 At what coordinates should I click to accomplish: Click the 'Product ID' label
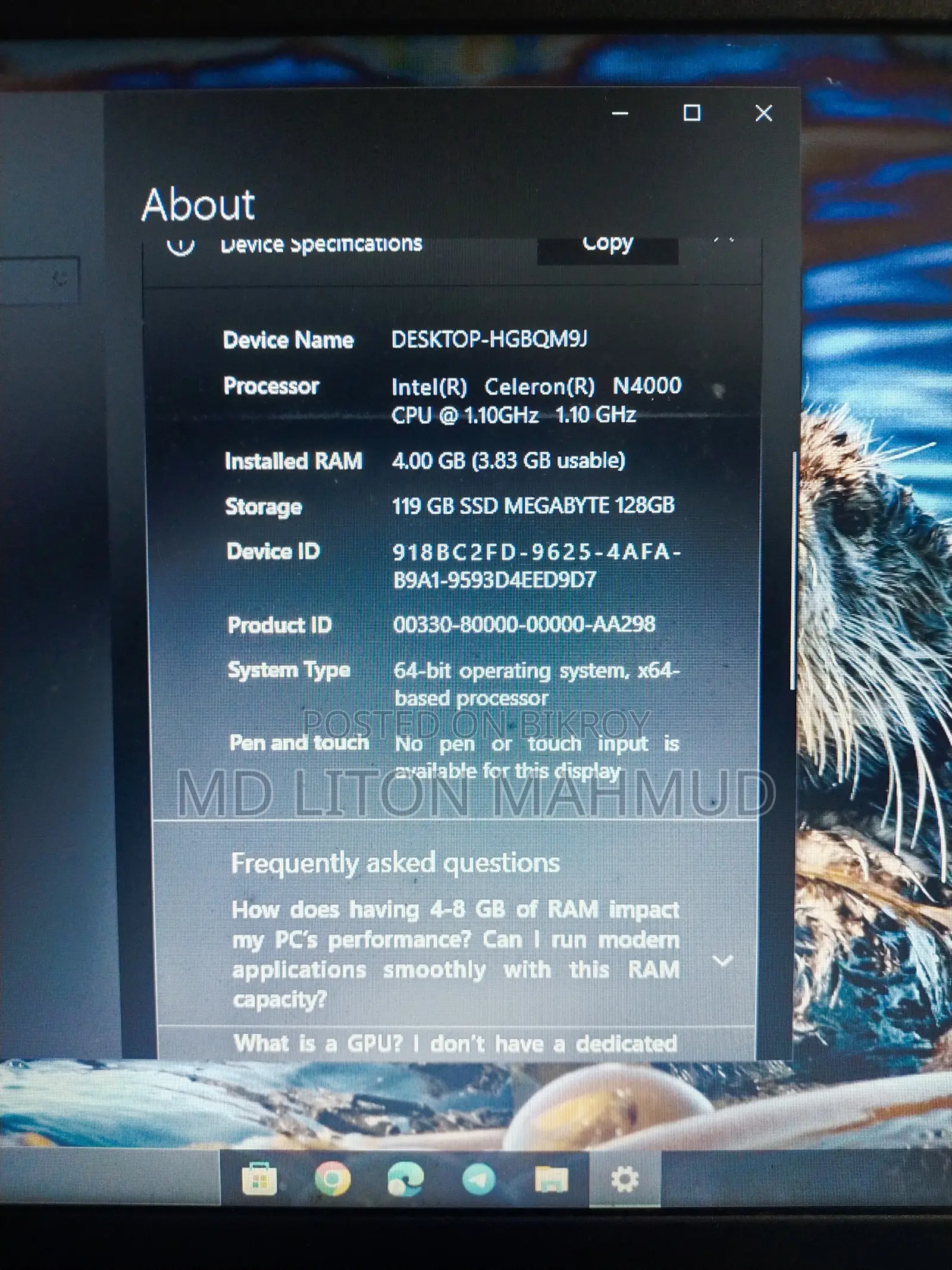pos(279,625)
